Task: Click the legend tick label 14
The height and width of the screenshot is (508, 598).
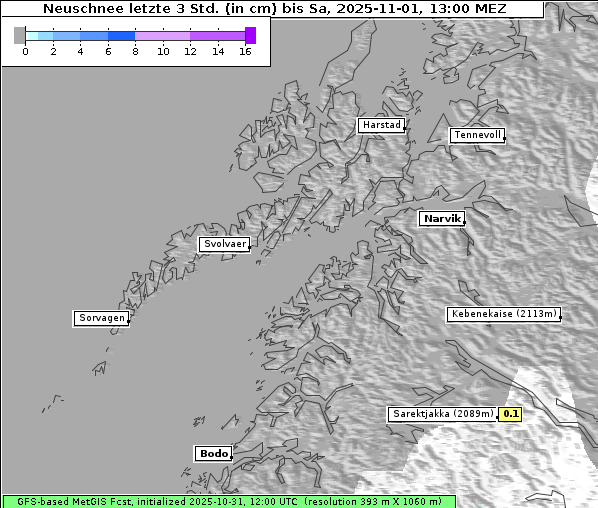Action: [218, 51]
